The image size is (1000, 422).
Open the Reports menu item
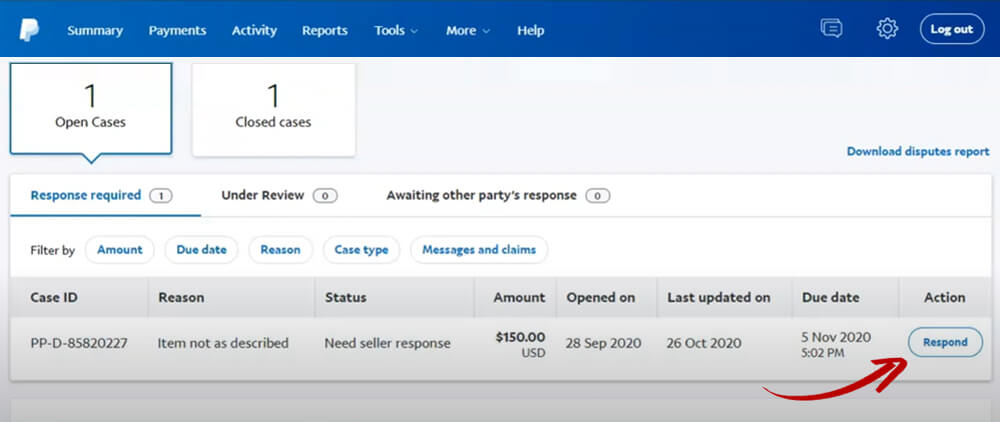point(325,31)
